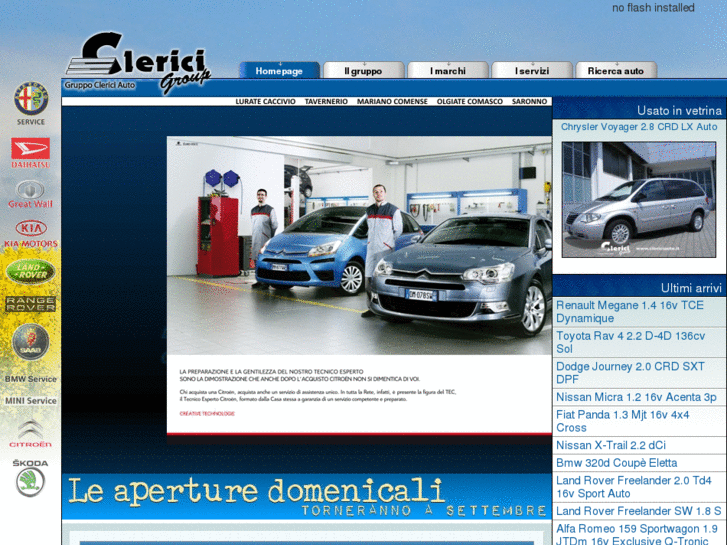This screenshot has width=727, height=545.
Task: Select the Daihatsu brand logo
Action: click(x=31, y=153)
